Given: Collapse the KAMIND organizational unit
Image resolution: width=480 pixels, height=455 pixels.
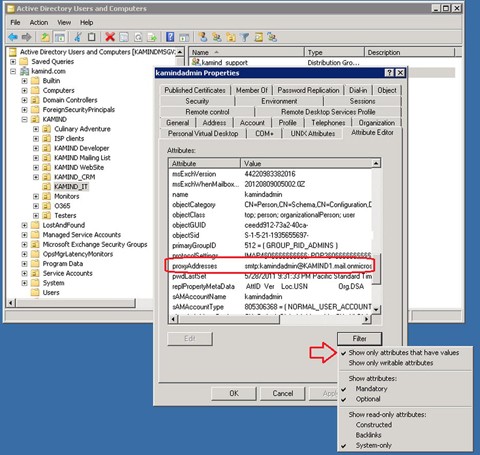Looking at the screenshot, I should point(24,119).
